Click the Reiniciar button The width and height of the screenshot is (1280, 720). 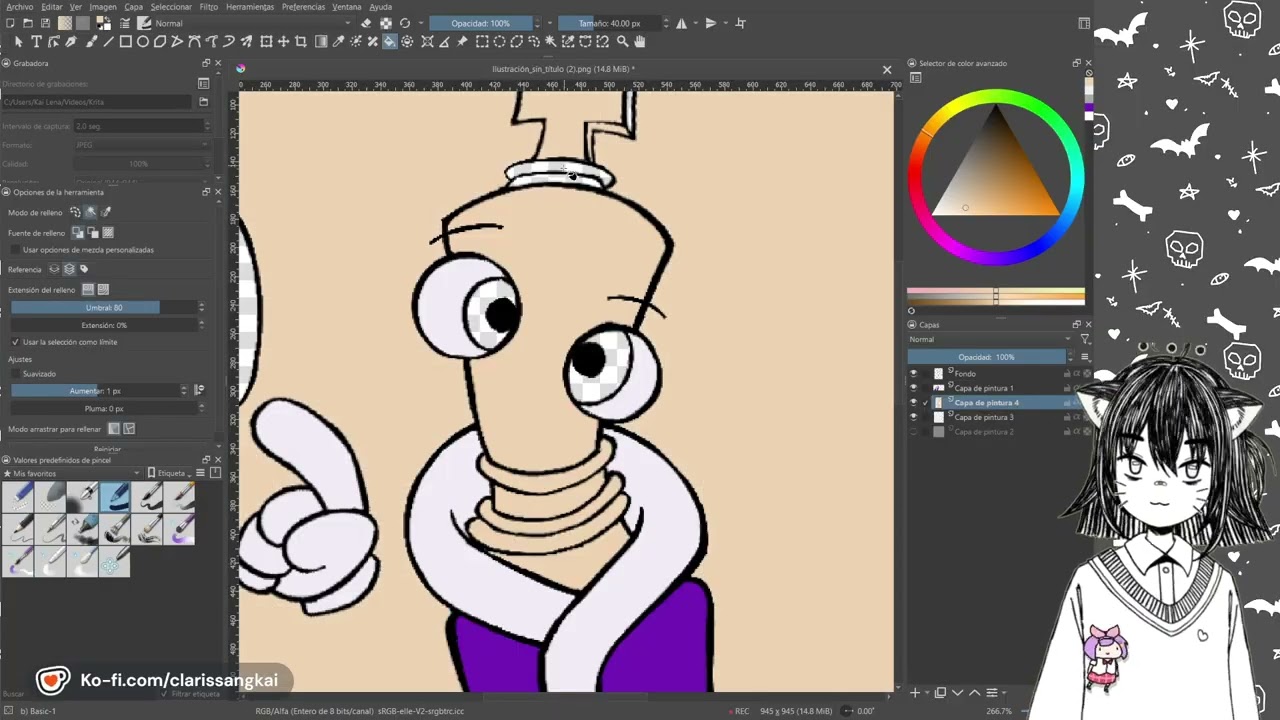[x=107, y=450]
